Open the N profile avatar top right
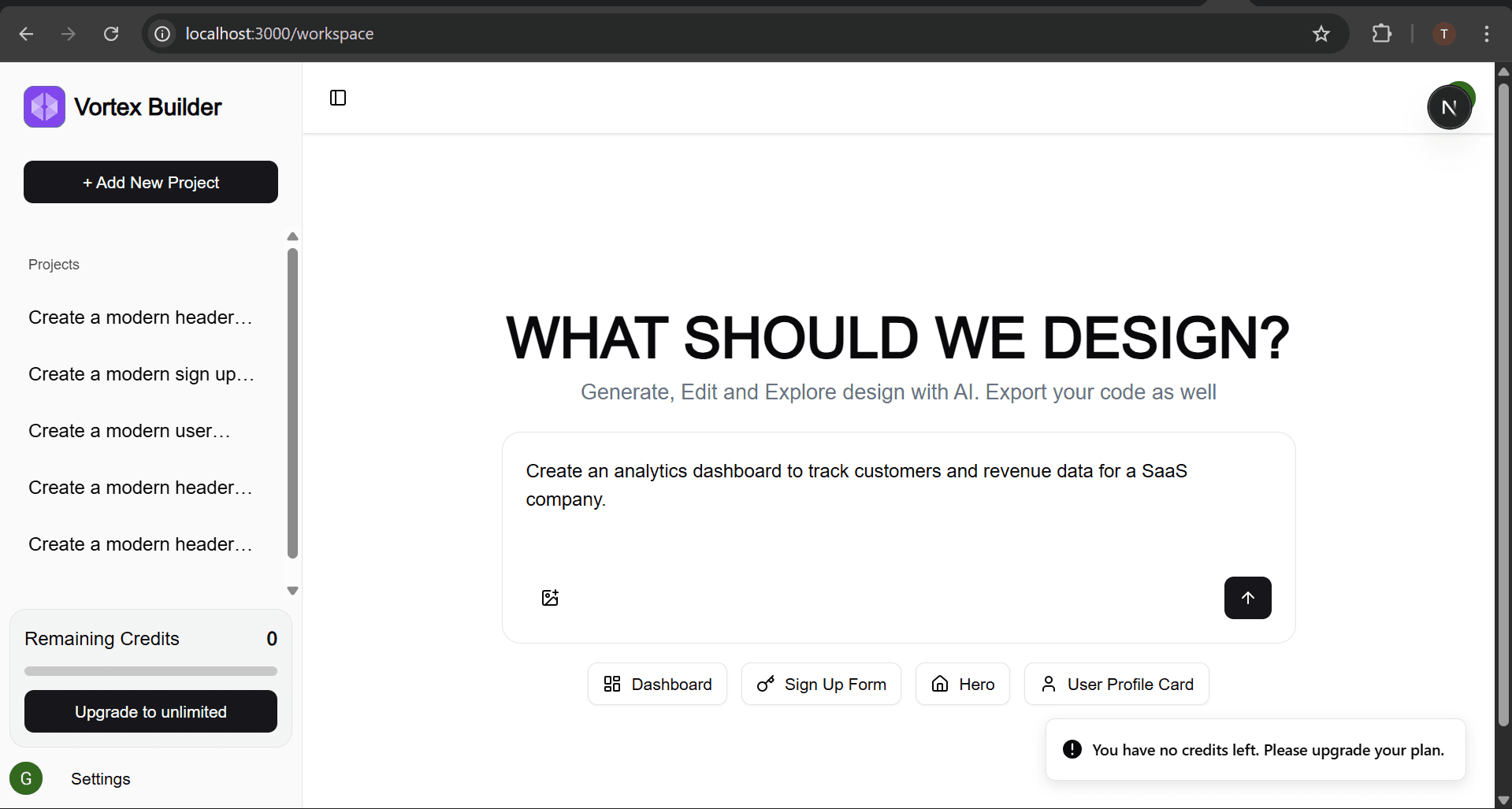Viewport: 1512px width, 809px height. click(x=1450, y=106)
